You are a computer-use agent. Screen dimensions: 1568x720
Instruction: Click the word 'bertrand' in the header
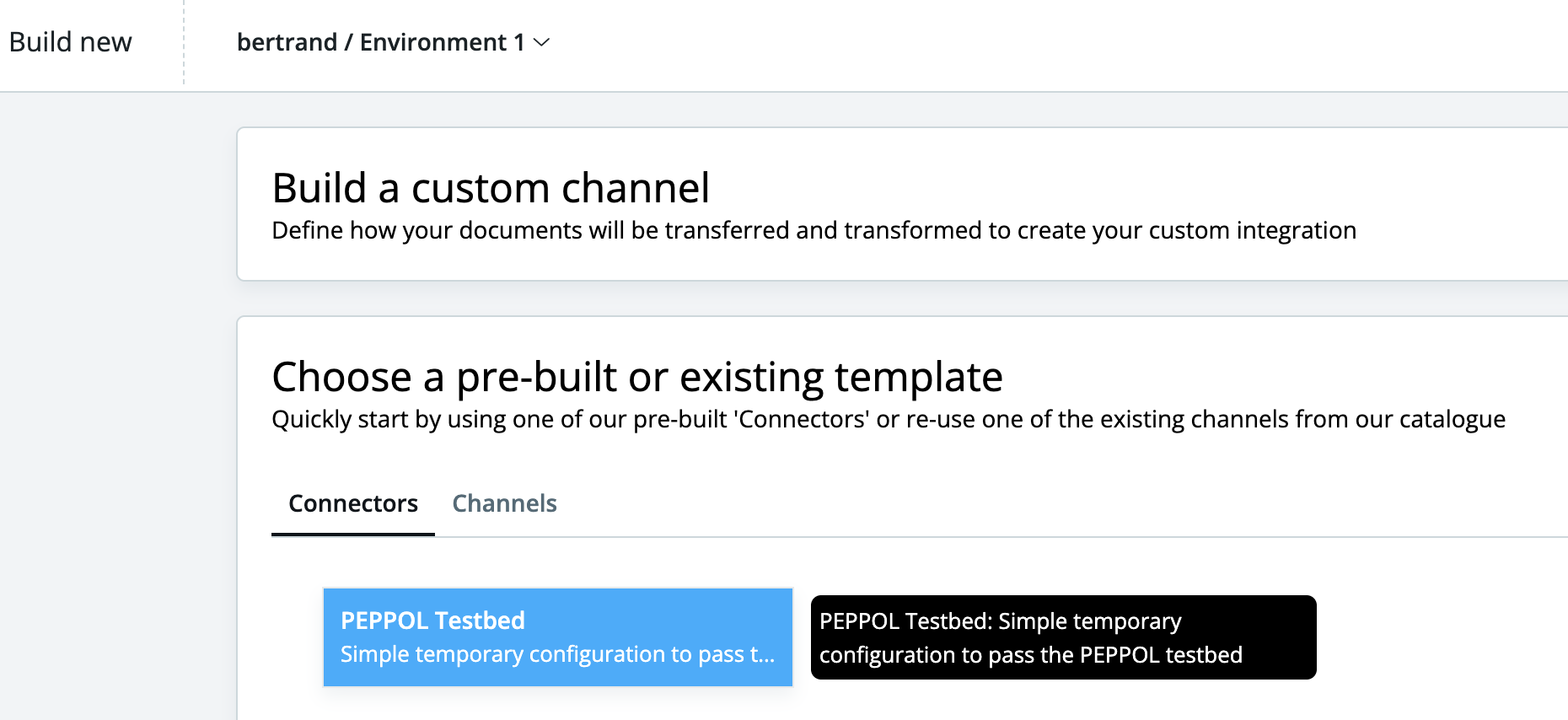tap(287, 42)
